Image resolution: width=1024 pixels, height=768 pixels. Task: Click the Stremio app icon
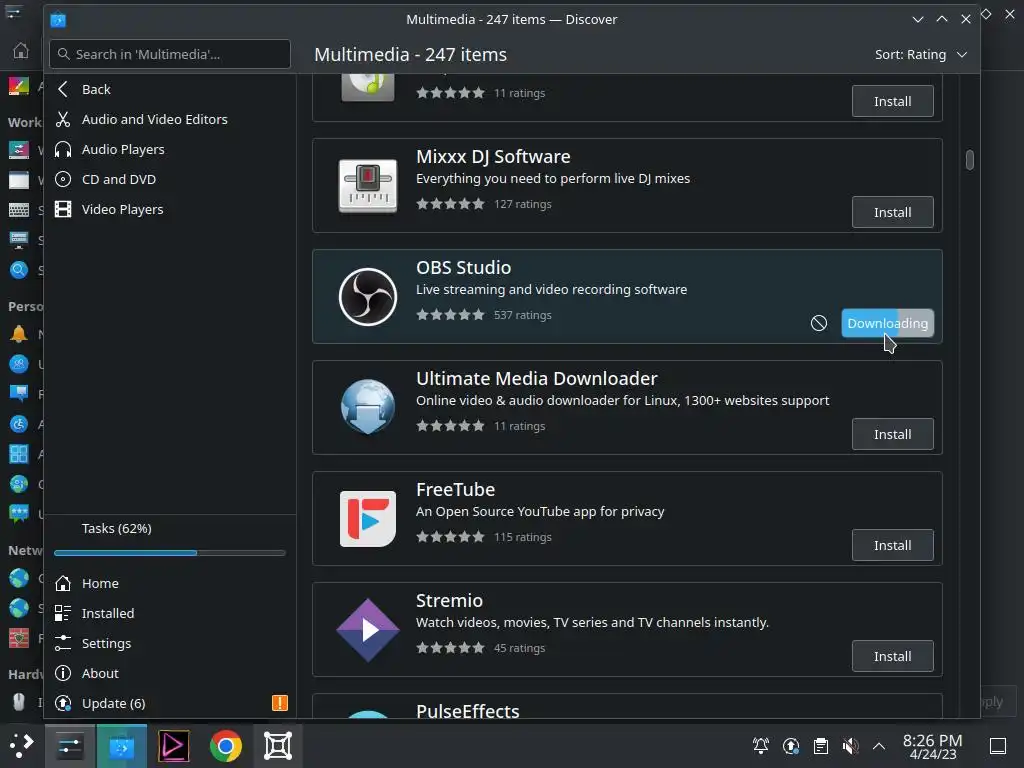pyautogui.click(x=368, y=630)
